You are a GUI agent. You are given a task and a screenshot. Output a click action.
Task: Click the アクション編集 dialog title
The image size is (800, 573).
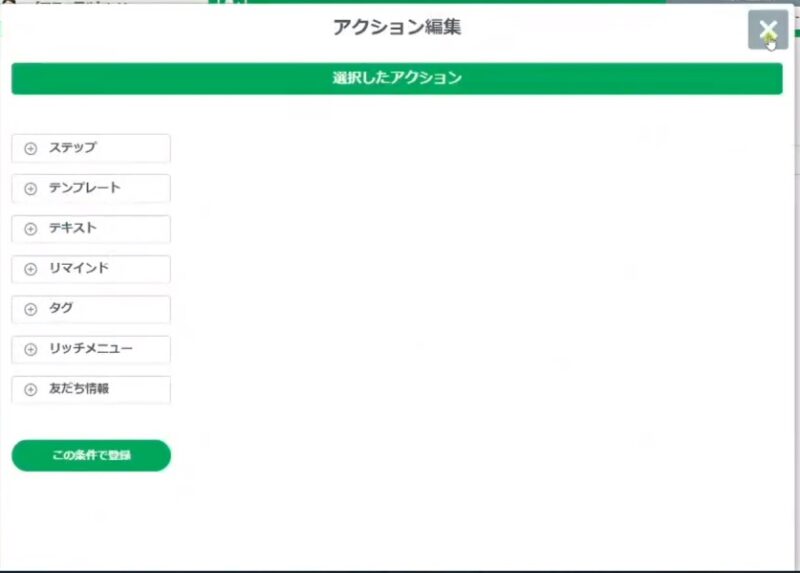click(397, 27)
